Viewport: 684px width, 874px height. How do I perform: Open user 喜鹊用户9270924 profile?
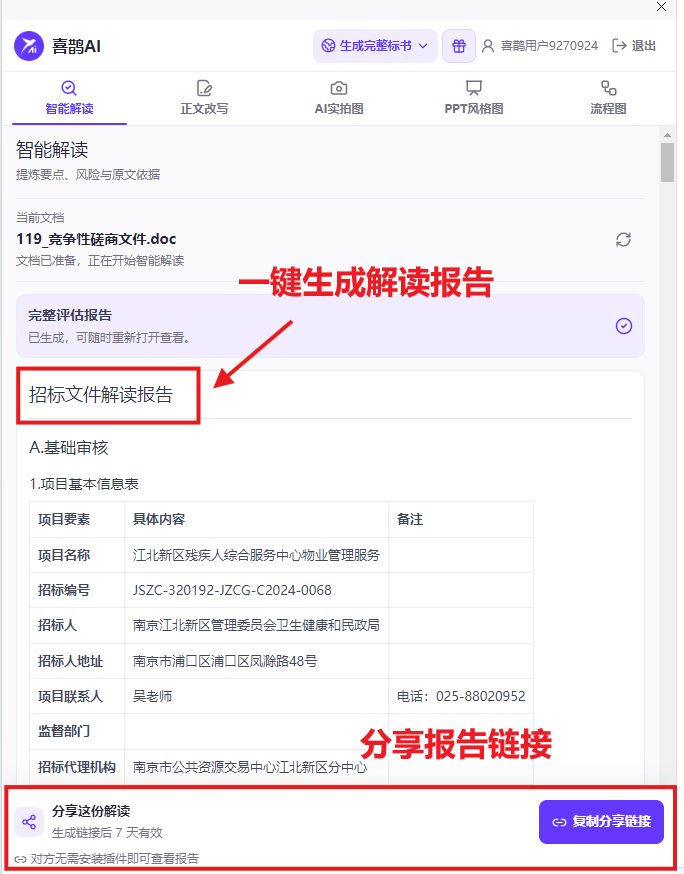click(x=549, y=46)
